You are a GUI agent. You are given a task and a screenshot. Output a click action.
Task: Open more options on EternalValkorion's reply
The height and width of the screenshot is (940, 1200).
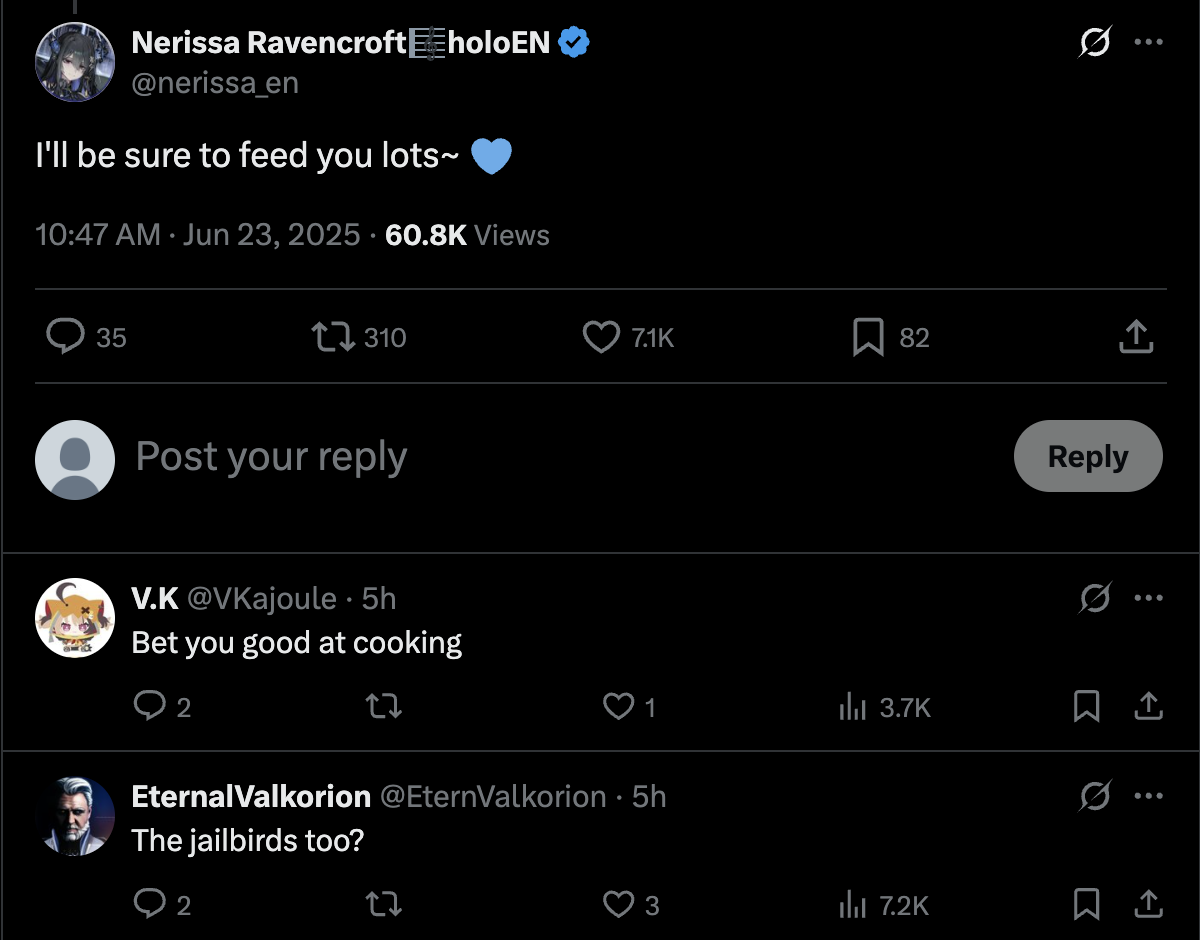tap(1148, 797)
